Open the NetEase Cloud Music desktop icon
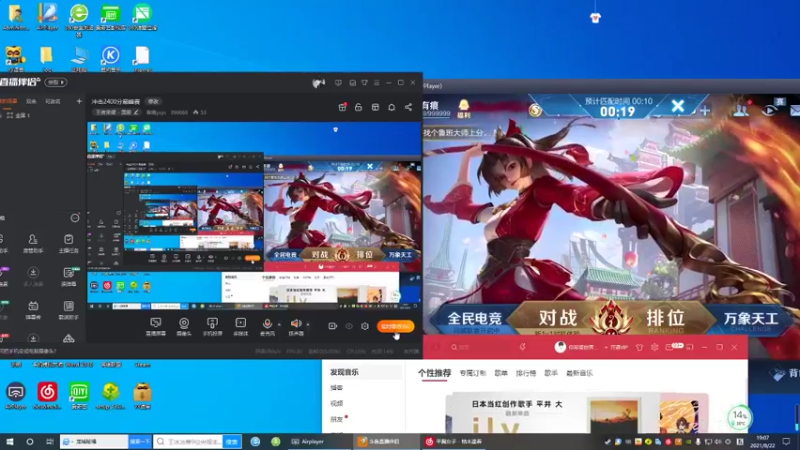Viewport: 800px width, 450px height. (47, 395)
